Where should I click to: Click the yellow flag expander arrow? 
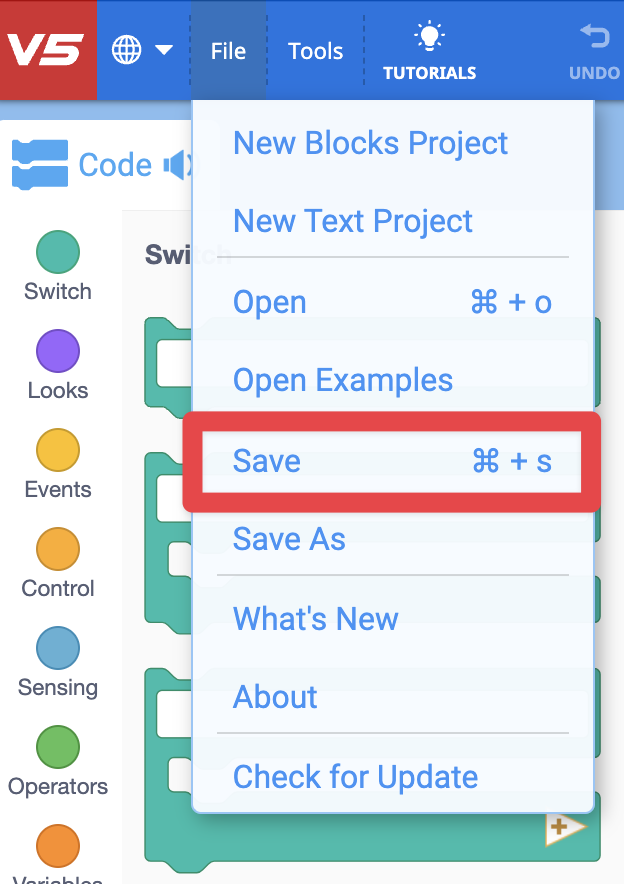point(565,827)
